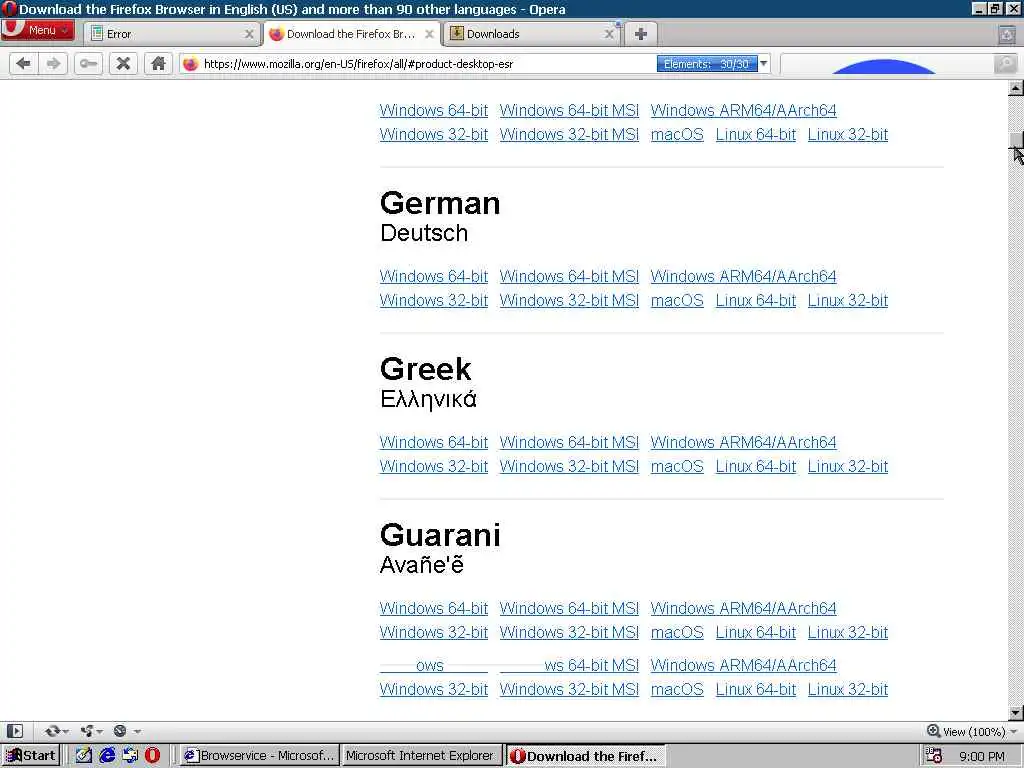Screen dimensions: 1024x768
Task: Click the search magnifier button
Action: point(1006,63)
